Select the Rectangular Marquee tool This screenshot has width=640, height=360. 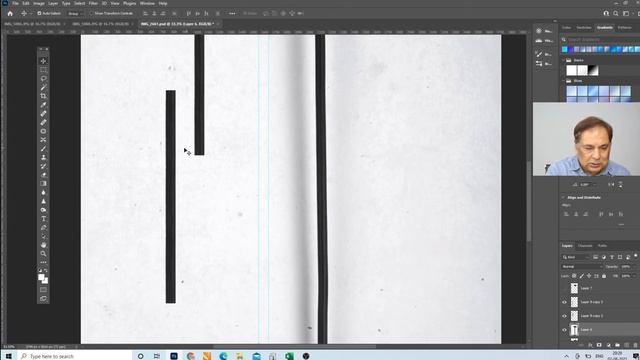coord(43,70)
